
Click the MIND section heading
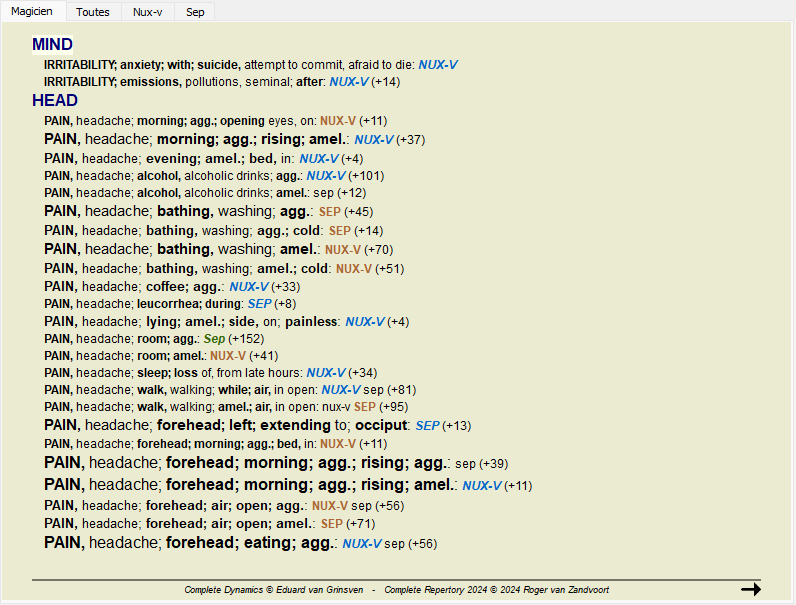[52, 45]
